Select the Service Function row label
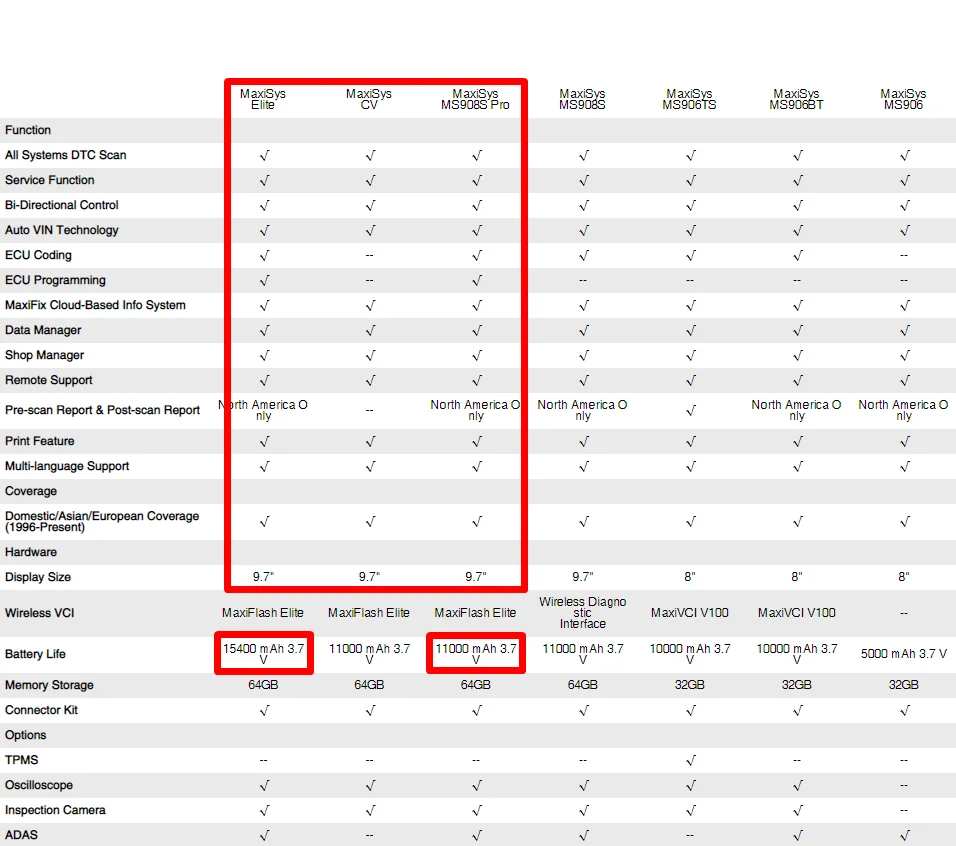Viewport: 956px width, 846px height. coord(50,180)
